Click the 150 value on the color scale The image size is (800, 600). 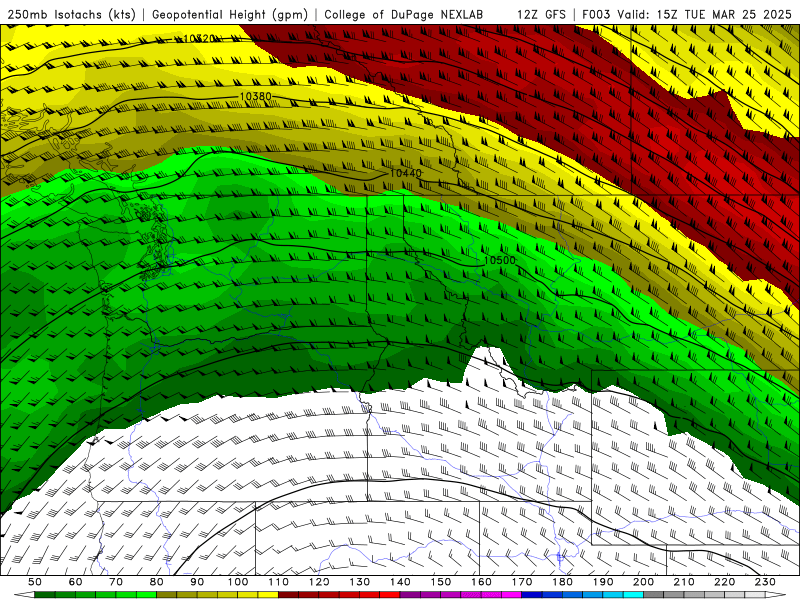441,582
